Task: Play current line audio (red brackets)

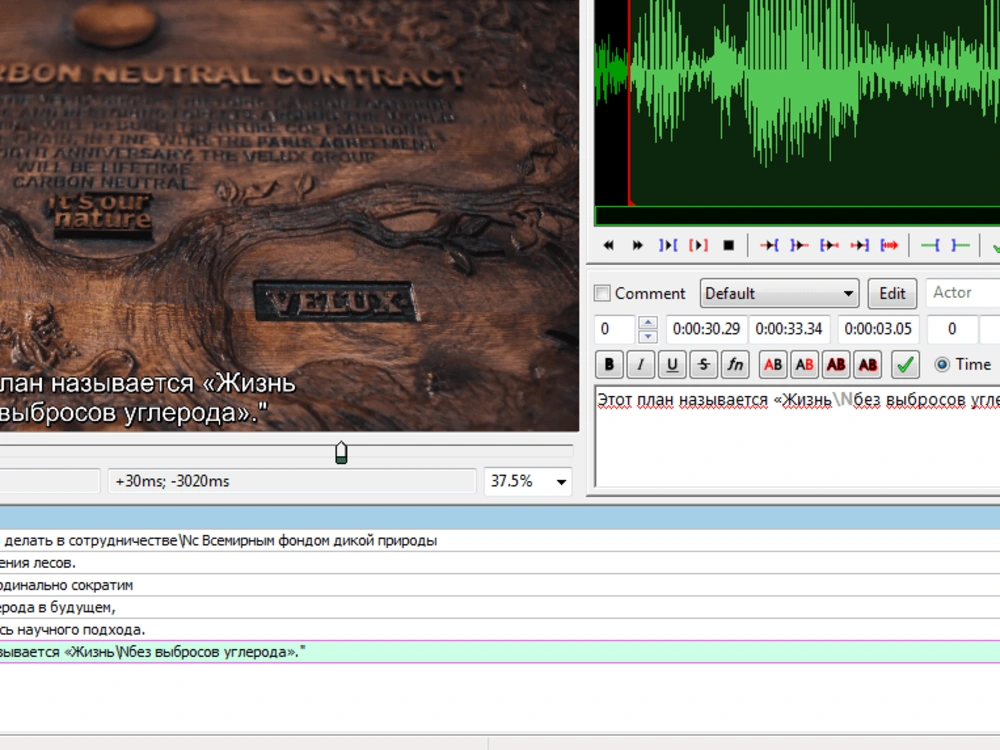Action: click(698, 246)
